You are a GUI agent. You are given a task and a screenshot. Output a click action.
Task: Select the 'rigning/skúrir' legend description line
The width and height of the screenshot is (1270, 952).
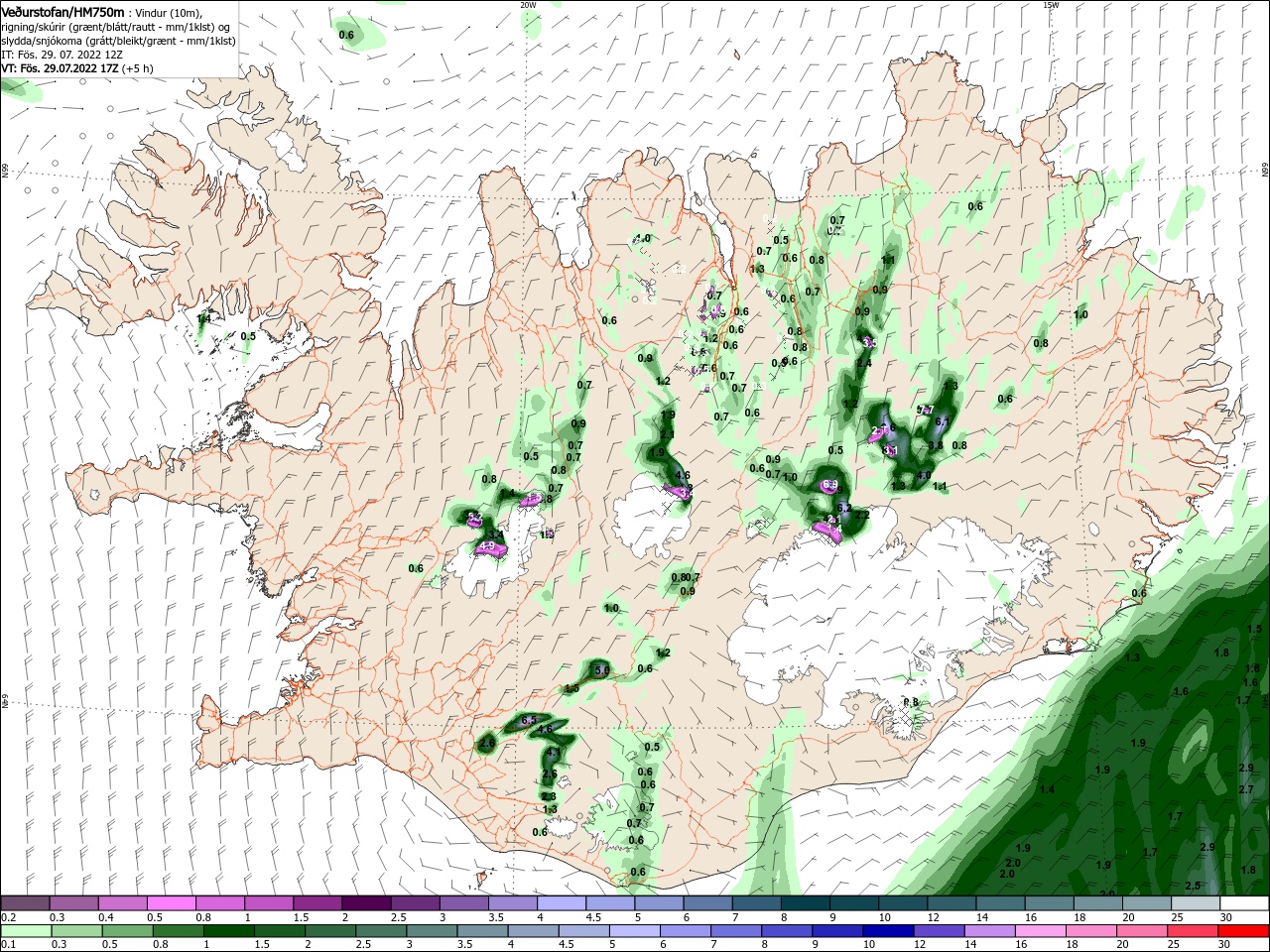117,27
